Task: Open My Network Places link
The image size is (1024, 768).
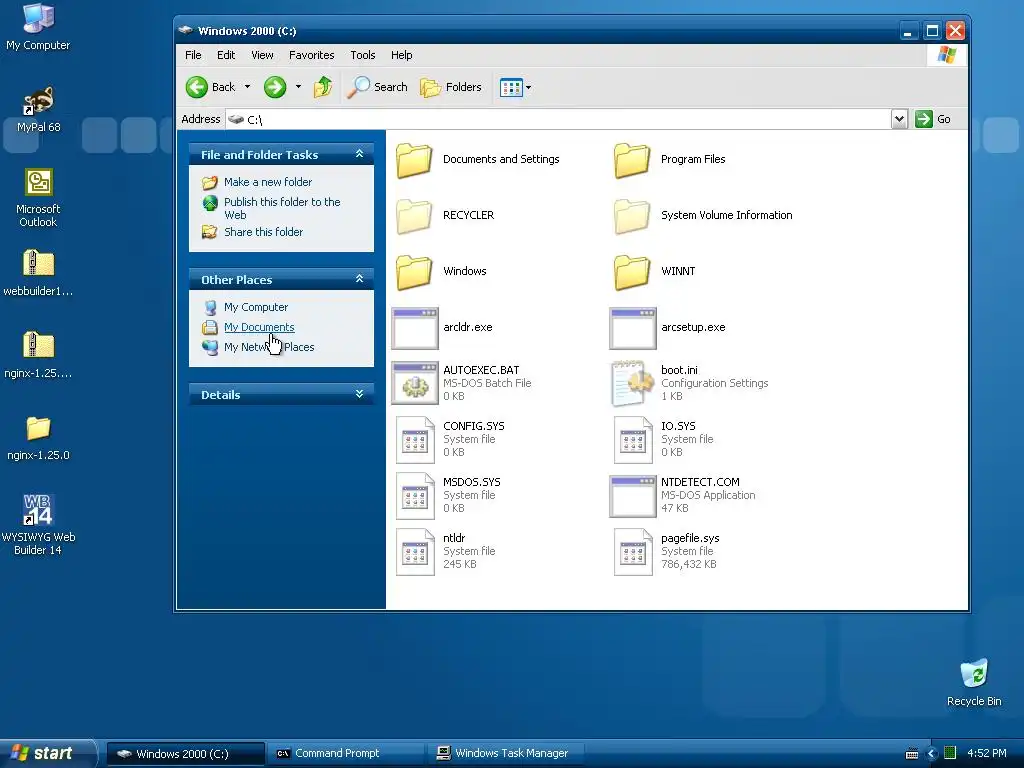Action: (x=269, y=347)
